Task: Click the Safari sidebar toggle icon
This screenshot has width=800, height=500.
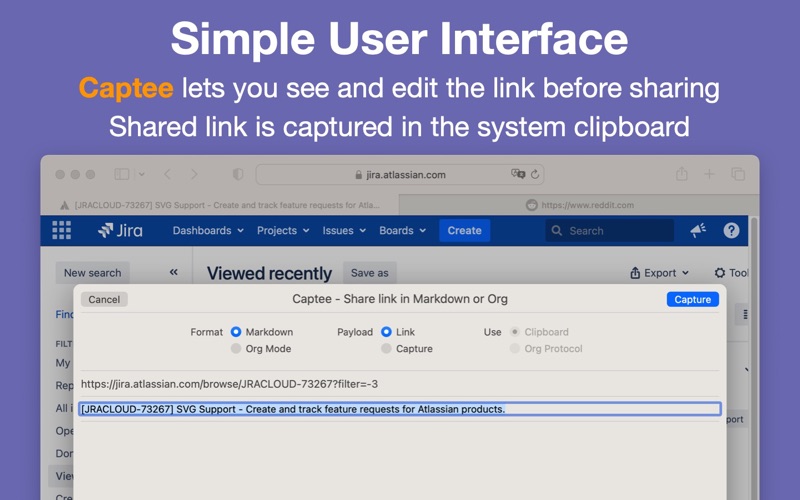Action: [121, 174]
